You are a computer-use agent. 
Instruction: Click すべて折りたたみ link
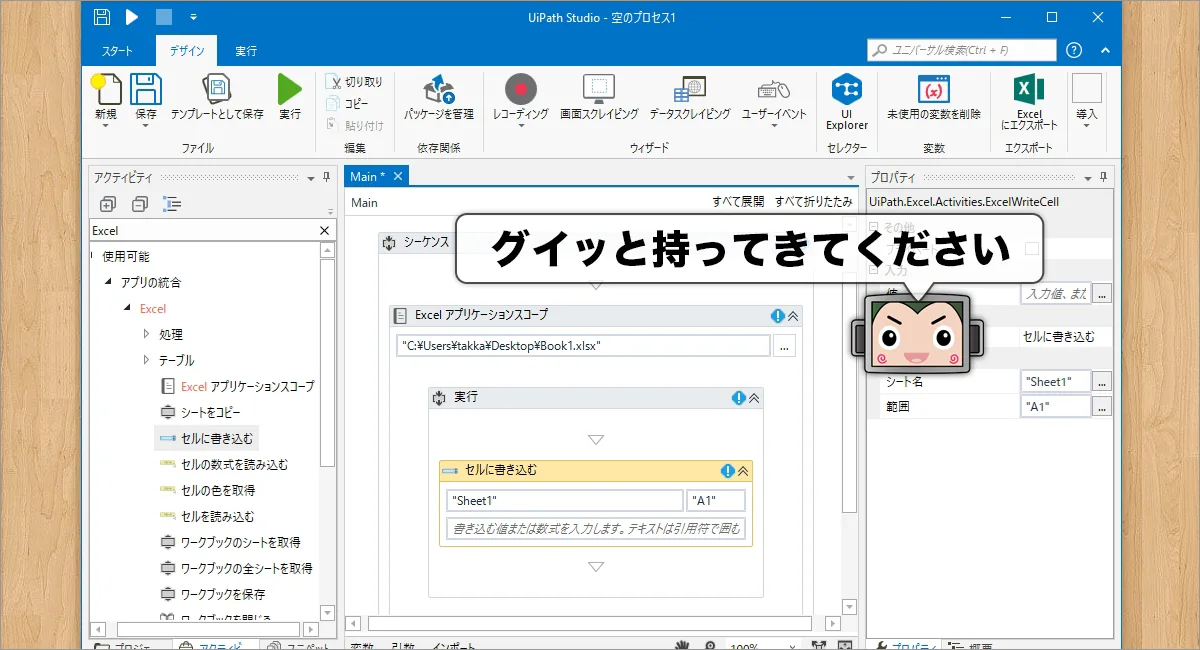[813, 202]
